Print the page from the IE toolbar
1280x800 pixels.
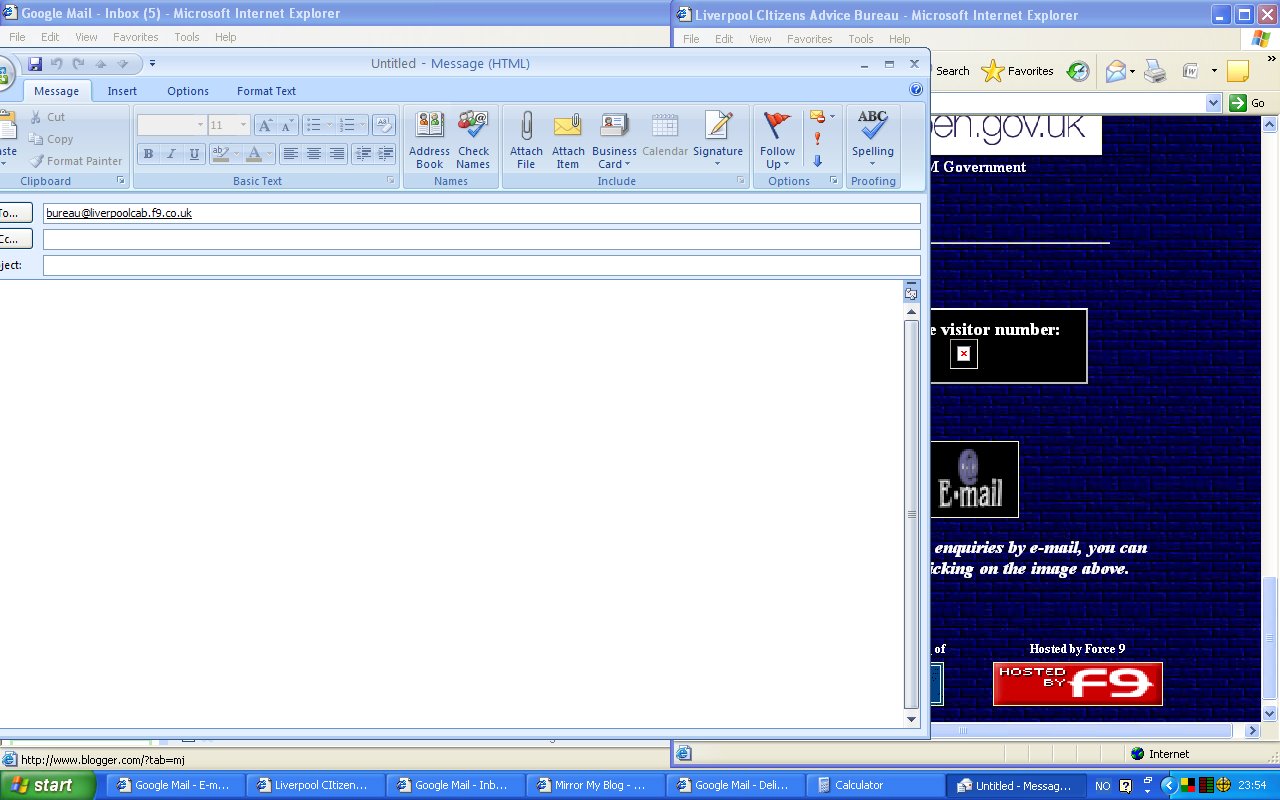click(1154, 71)
